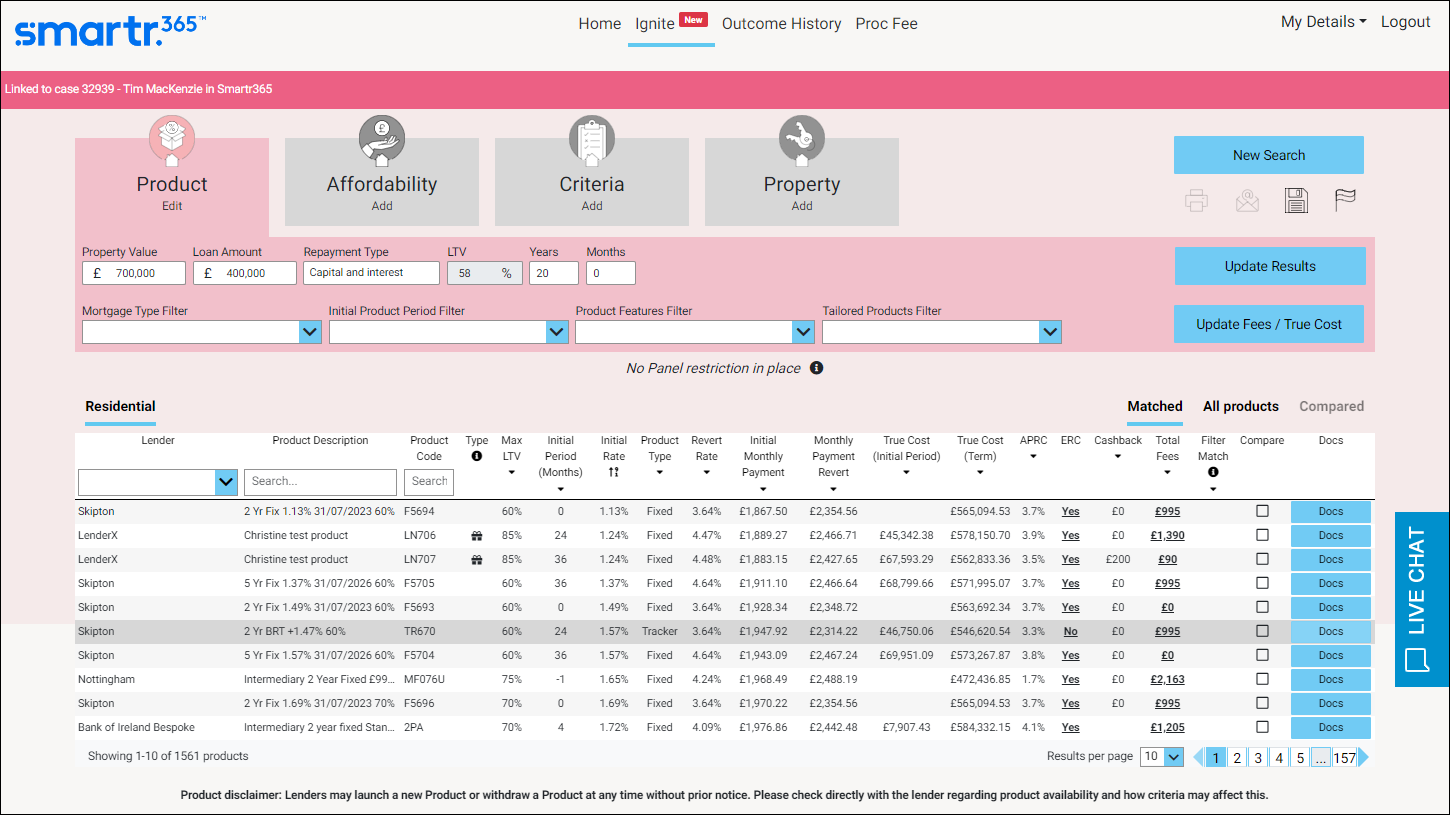Viewport: 1450px width, 815px height.
Task: Sort by Initial Period (Months) arrow
Action: pyautogui.click(x=561, y=489)
